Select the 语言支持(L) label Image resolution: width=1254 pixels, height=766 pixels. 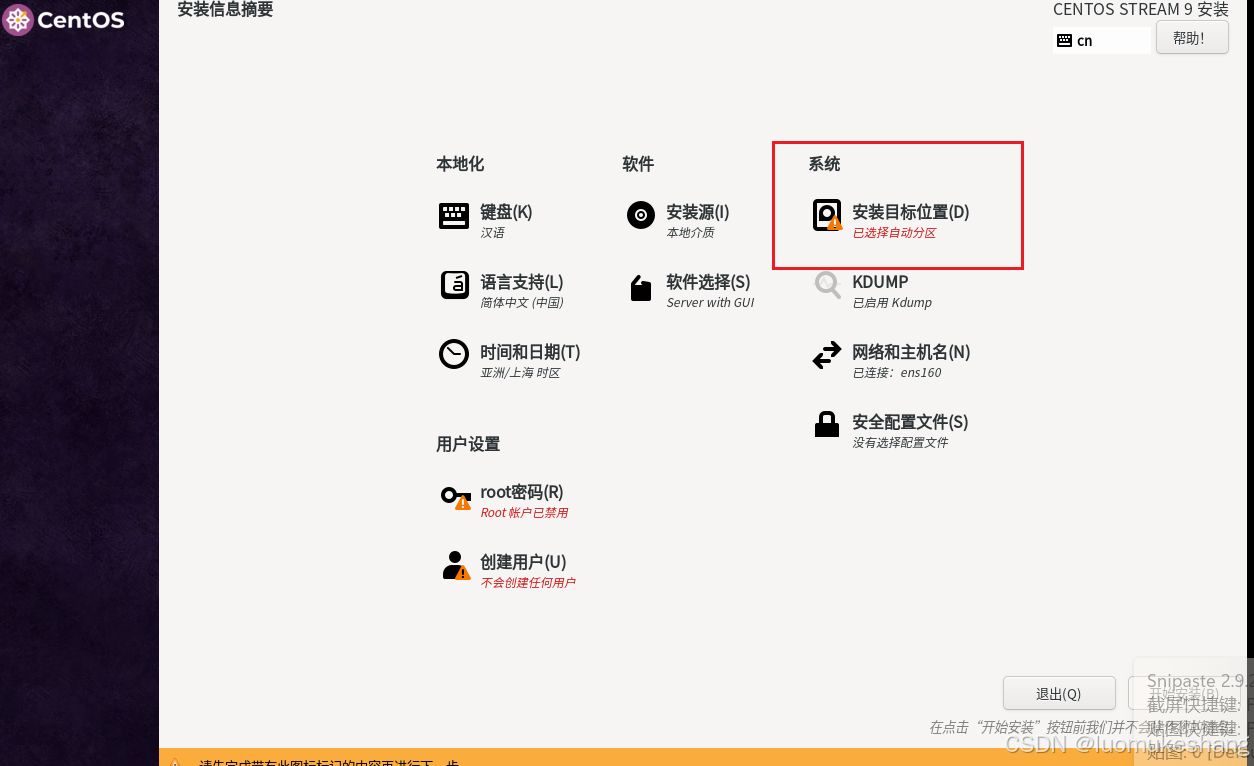[522, 282]
